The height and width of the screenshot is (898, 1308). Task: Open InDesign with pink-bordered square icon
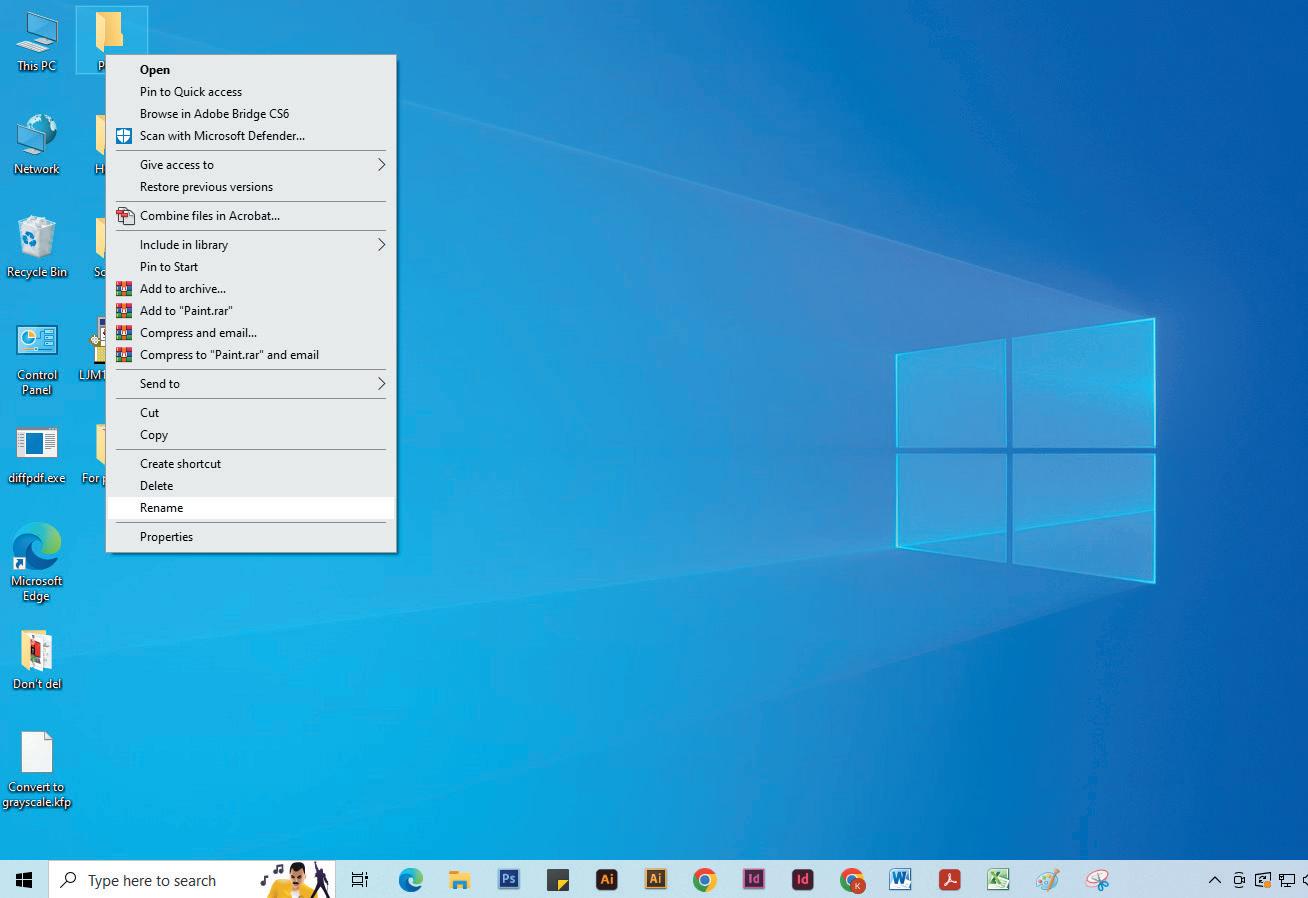pyautogui.click(x=753, y=880)
